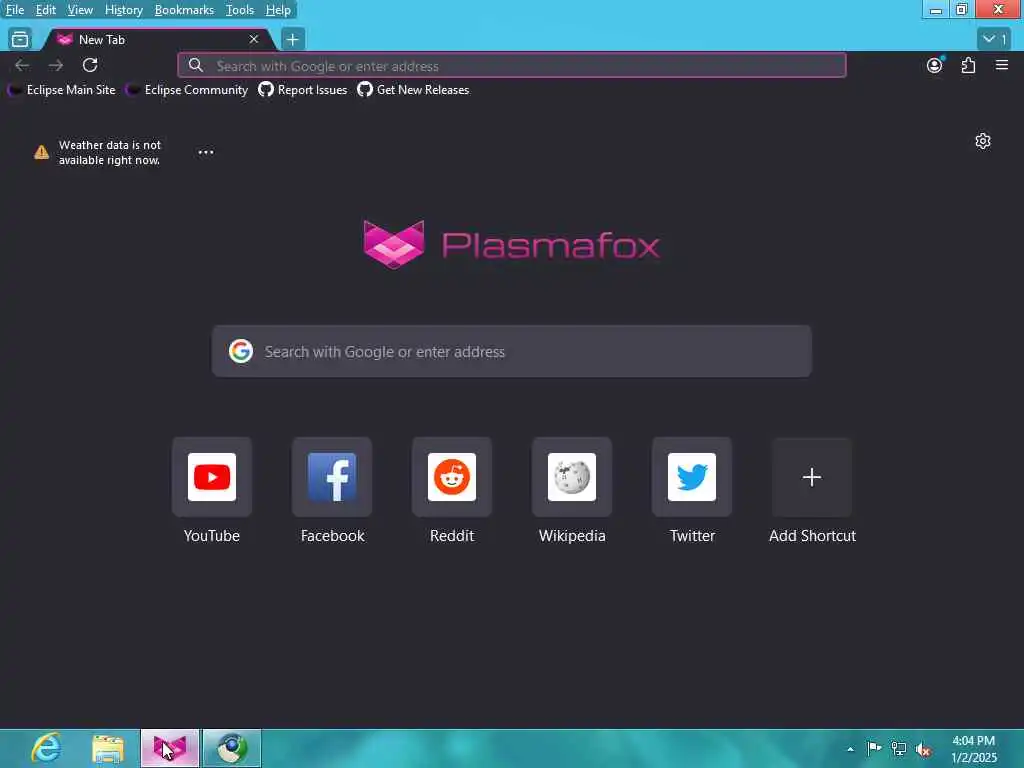Screen dimensions: 1024x768
Task: Focus the center Google search box
Action: click(512, 351)
